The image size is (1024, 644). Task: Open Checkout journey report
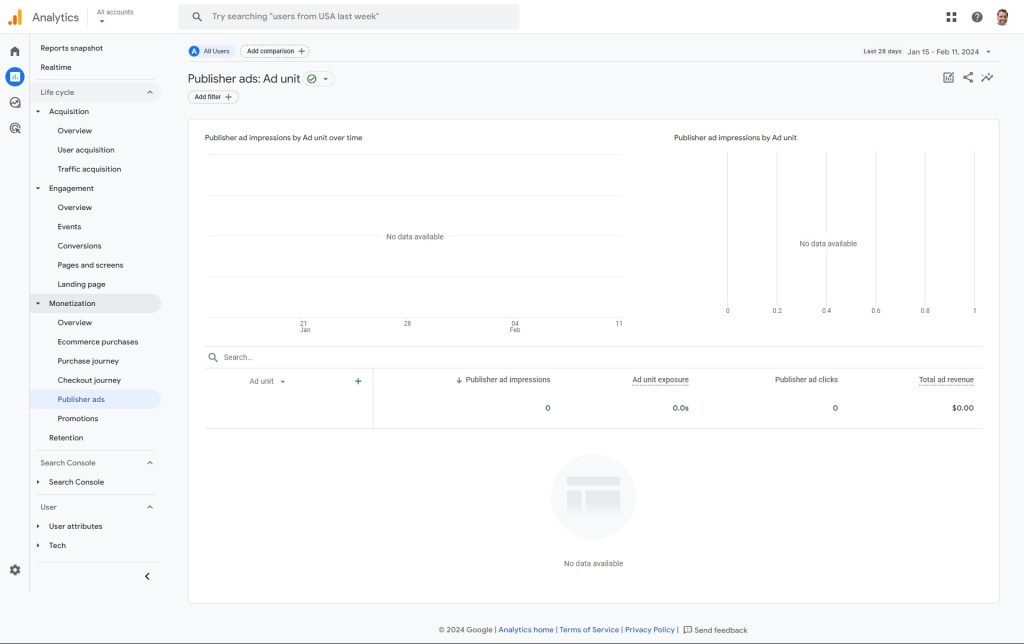point(89,380)
